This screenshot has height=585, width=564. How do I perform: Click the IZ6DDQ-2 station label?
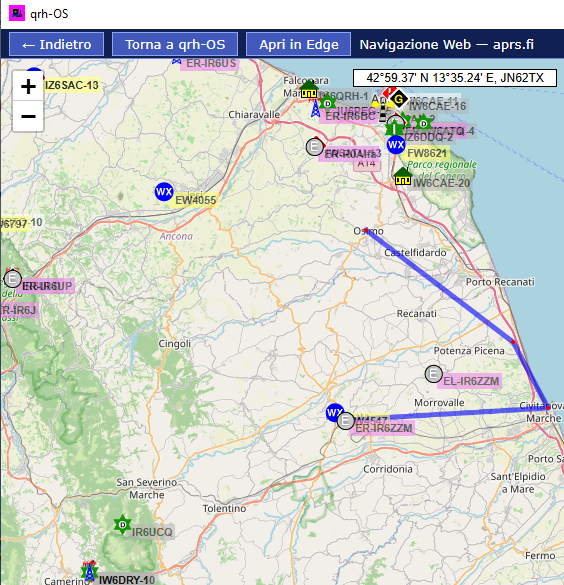pyautogui.click(x=429, y=137)
